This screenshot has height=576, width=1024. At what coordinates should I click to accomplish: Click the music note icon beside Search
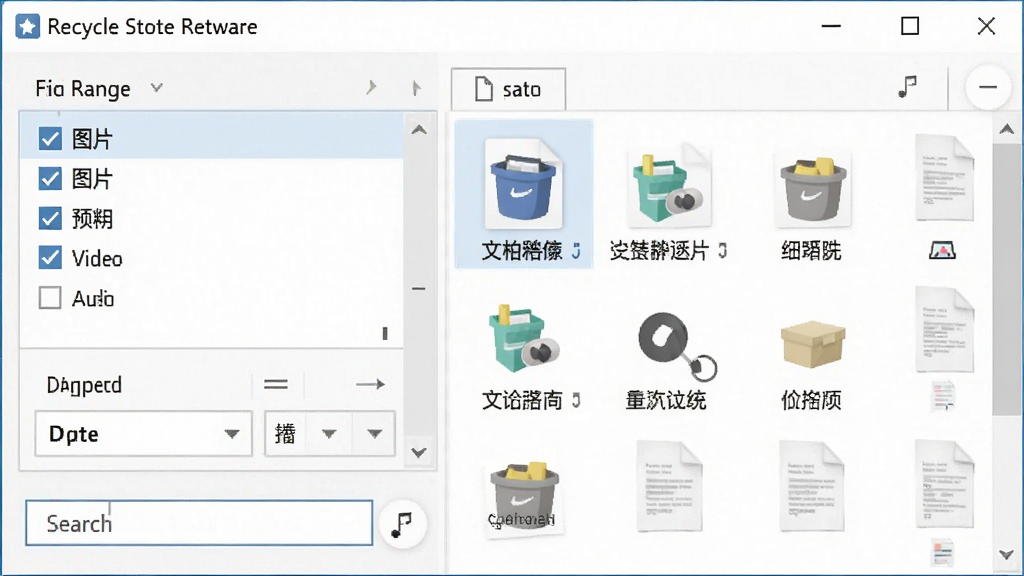coord(402,524)
